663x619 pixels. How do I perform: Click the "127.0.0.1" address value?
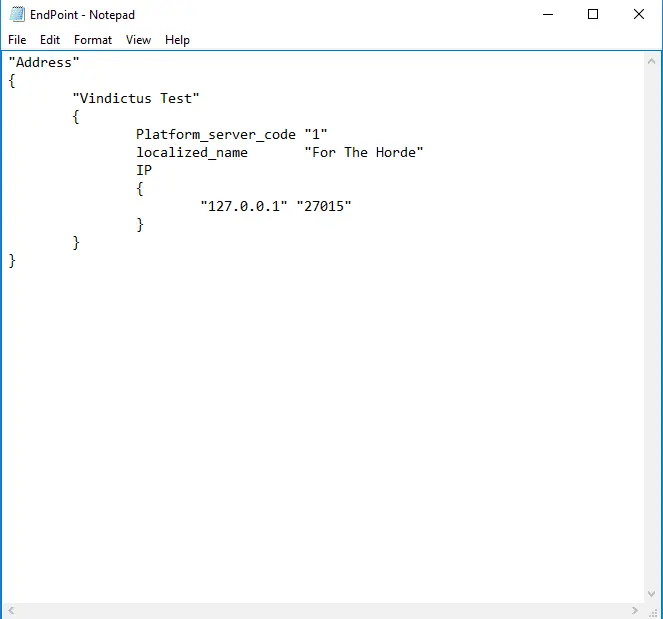244,206
